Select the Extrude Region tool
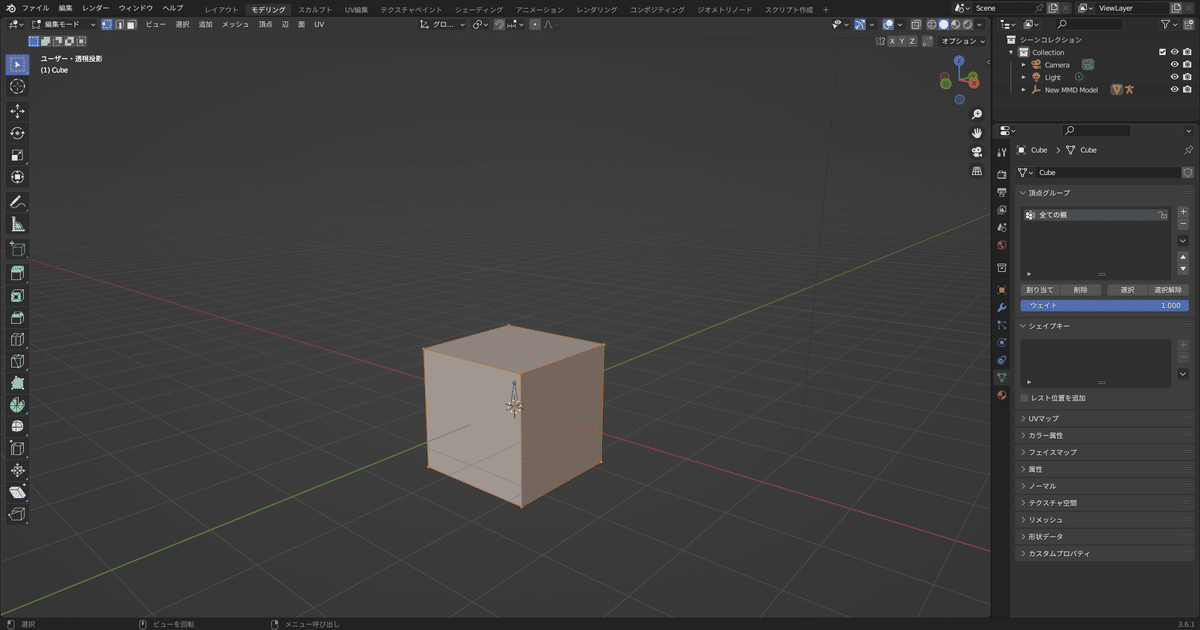The image size is (1200, 630). [17, 273]
